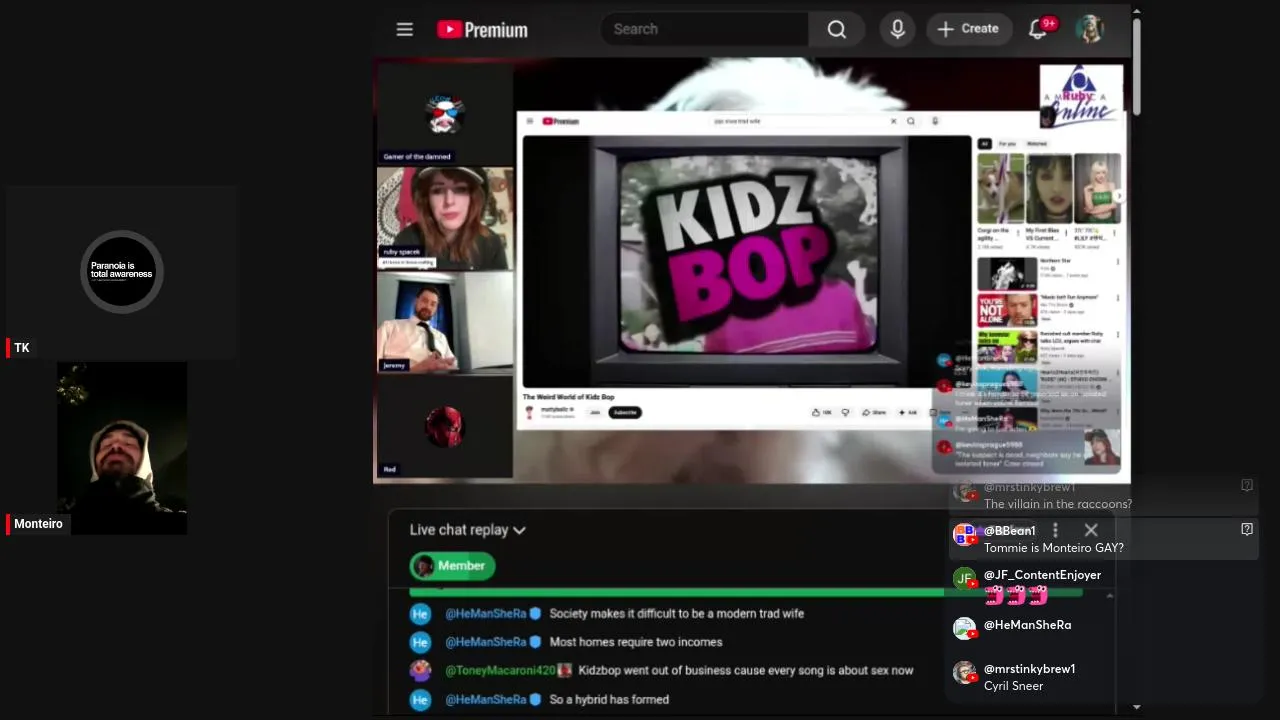The height and width of the screenshot is (720, 1280).
Task: Click avatar beside 'villain in the raccoons' message
Action: (x=964, y=491)
